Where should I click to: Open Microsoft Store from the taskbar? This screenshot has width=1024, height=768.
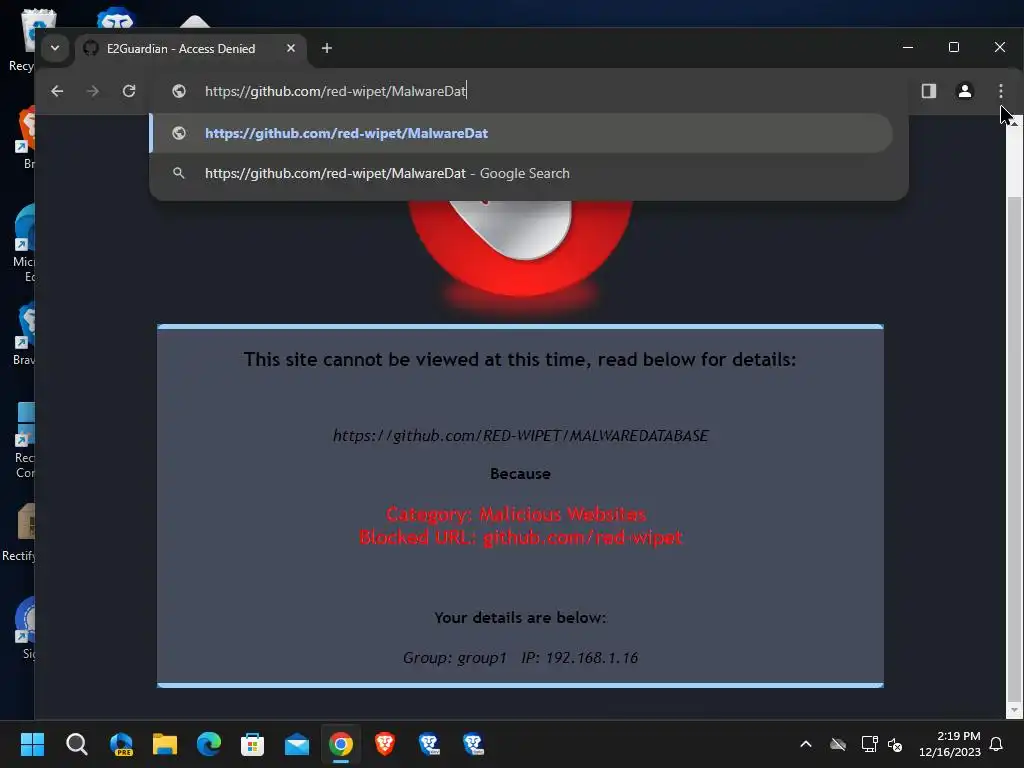click(x=253, y=744)
